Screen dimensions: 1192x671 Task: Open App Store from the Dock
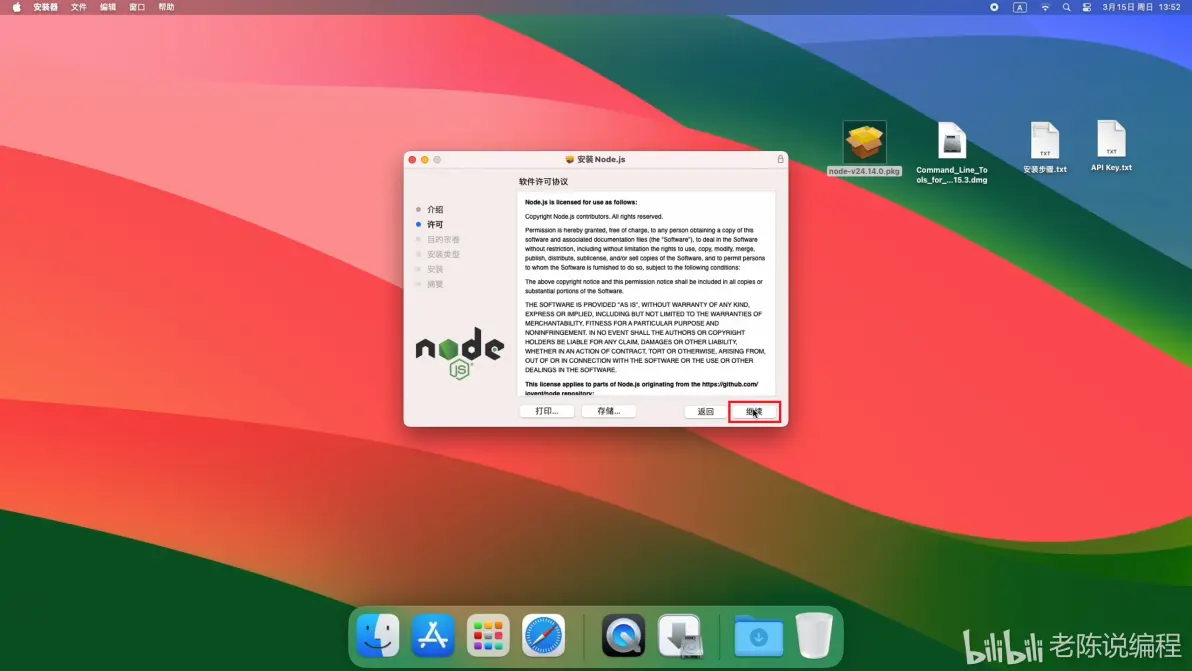[433, 635]
